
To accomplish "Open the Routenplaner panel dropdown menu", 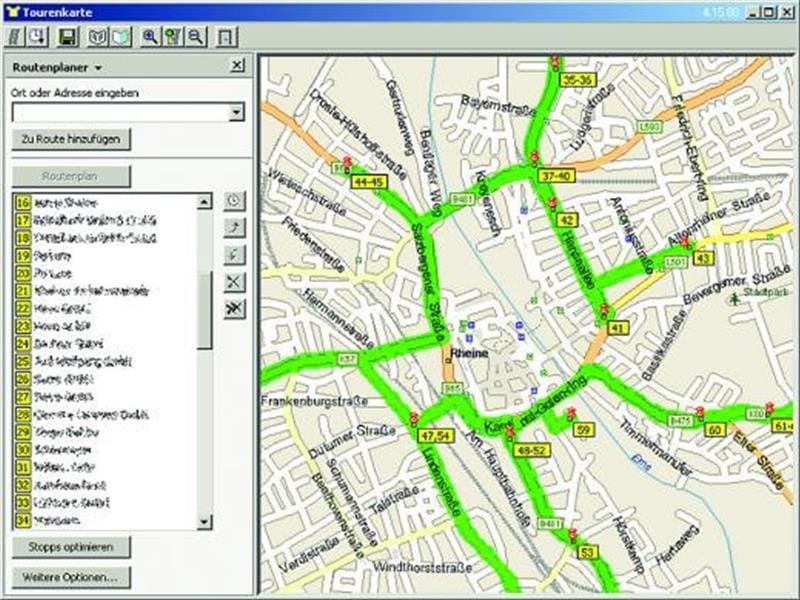I will tap(98, 68).
